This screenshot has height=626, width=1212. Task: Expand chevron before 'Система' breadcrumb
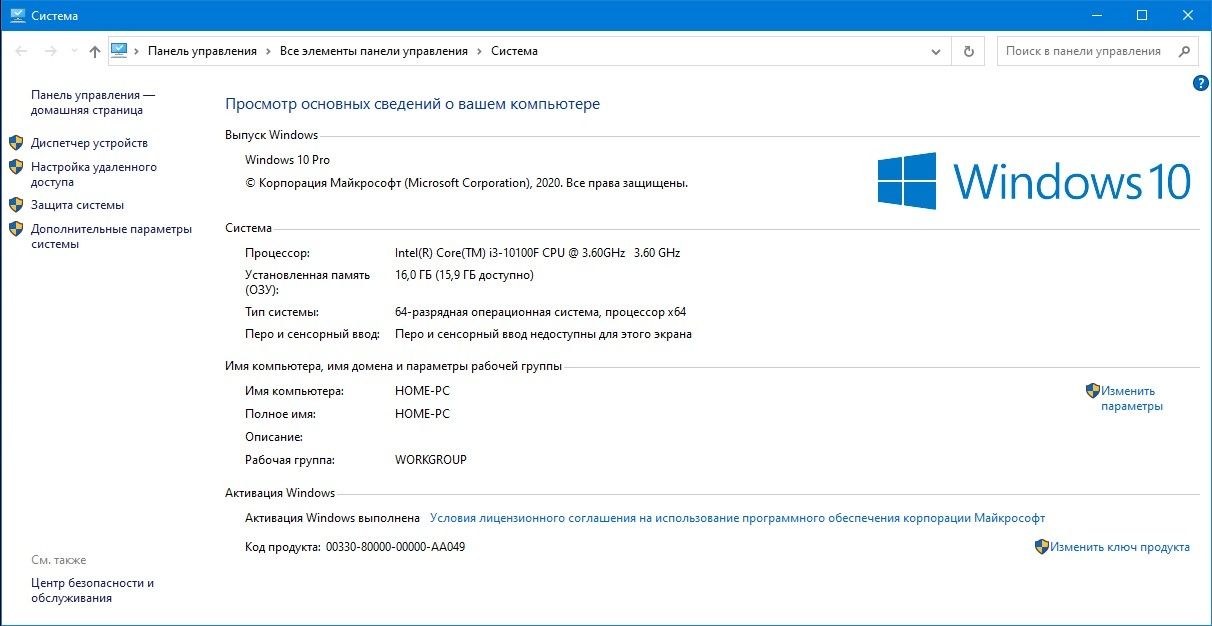479,51
